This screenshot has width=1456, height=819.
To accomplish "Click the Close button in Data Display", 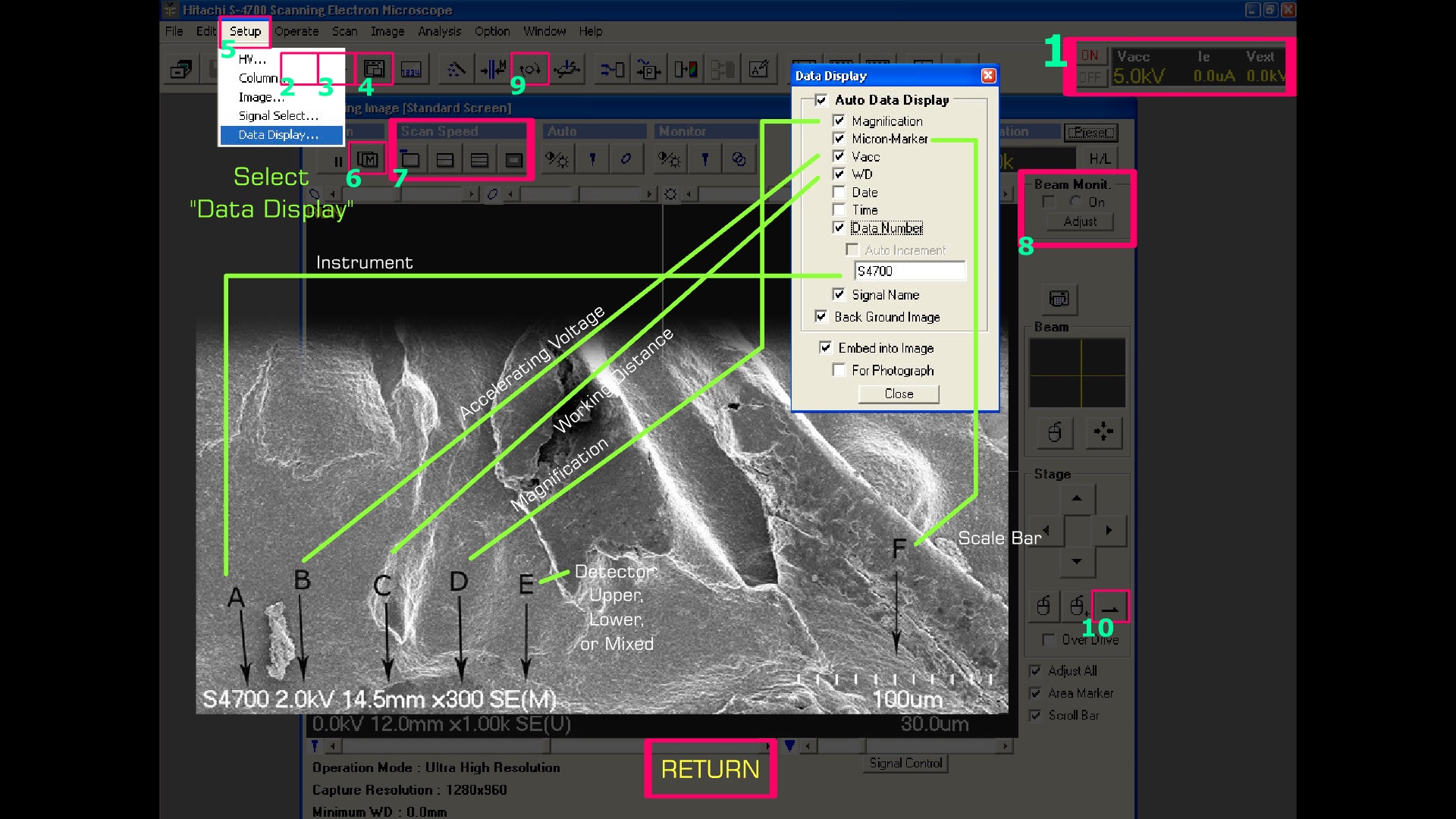I will point(899,394).
